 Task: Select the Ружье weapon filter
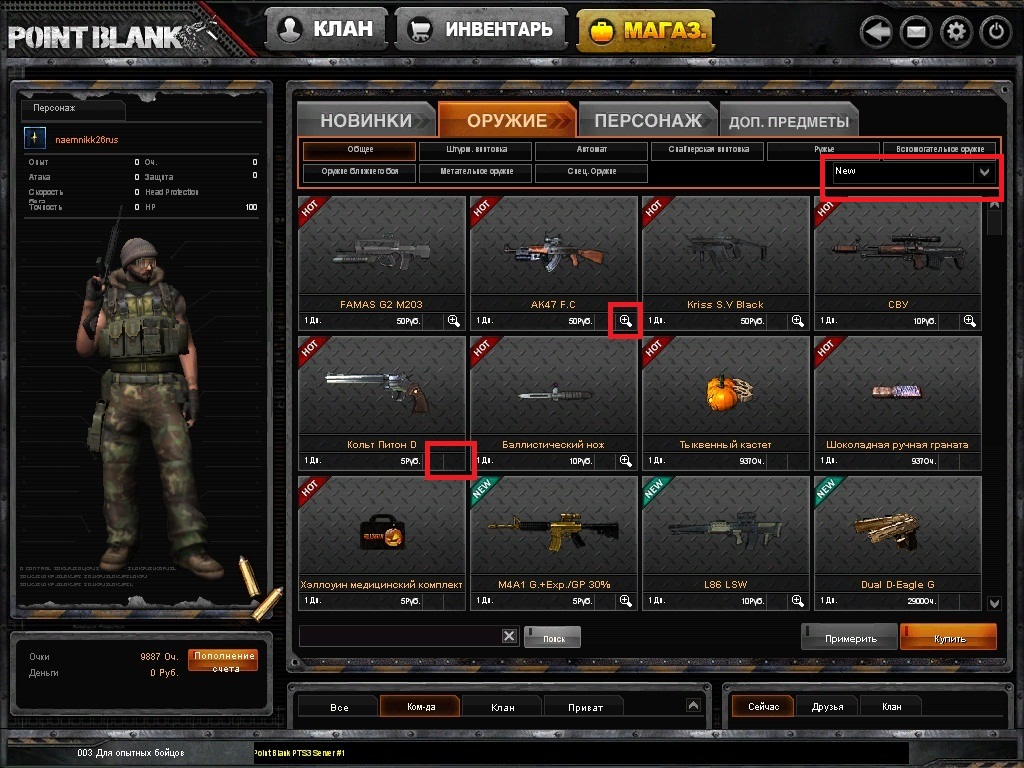(824, 150)
